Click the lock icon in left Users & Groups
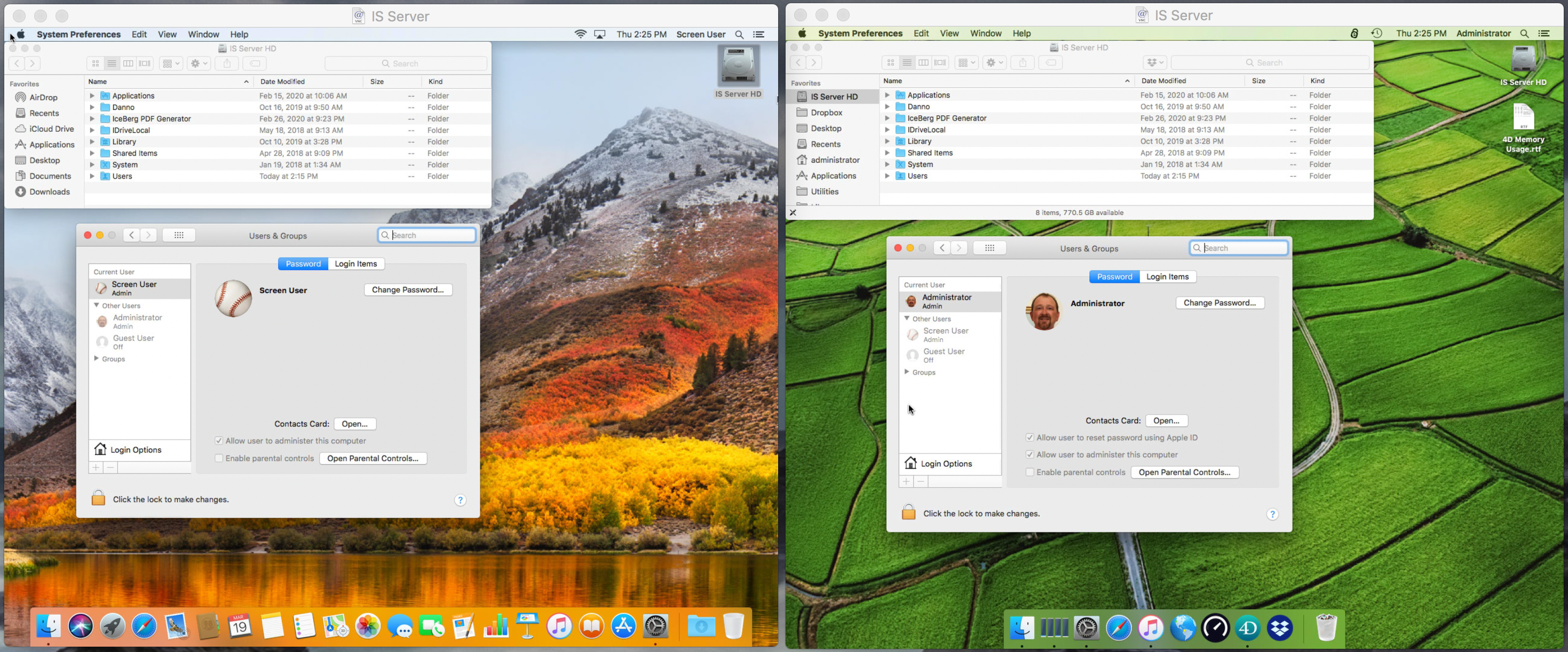Viewport: 1568px width, 652px height. [98, 498]
